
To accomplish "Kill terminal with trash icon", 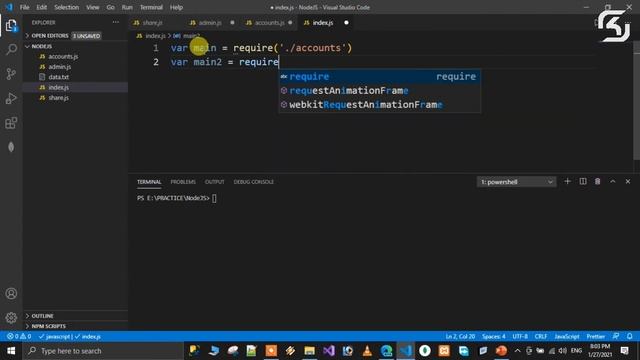I will [x=598, y=182].
